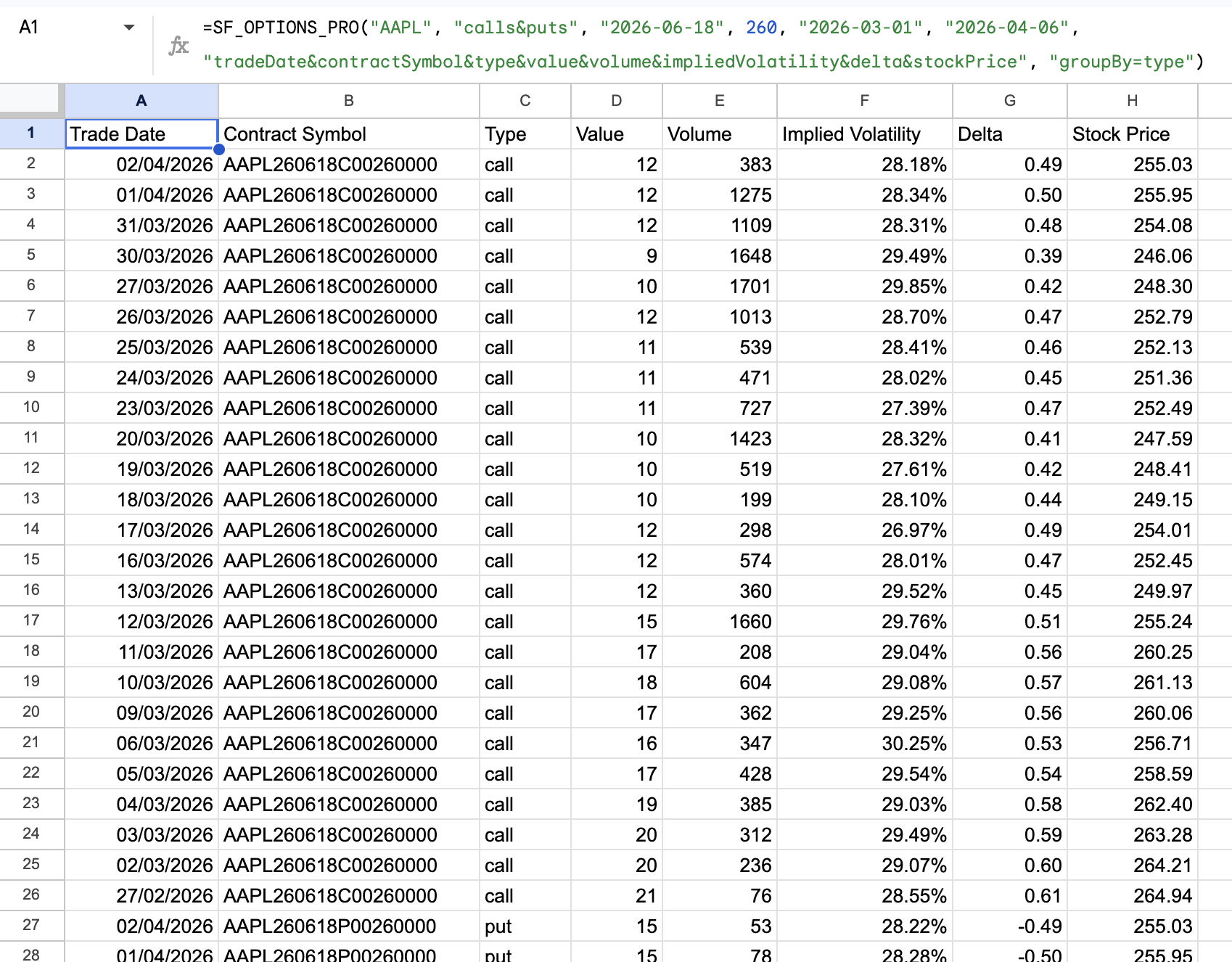Click the delta cell '0.61'
The height and width of the screenshot is (962, 1232).
point(1010,896)
